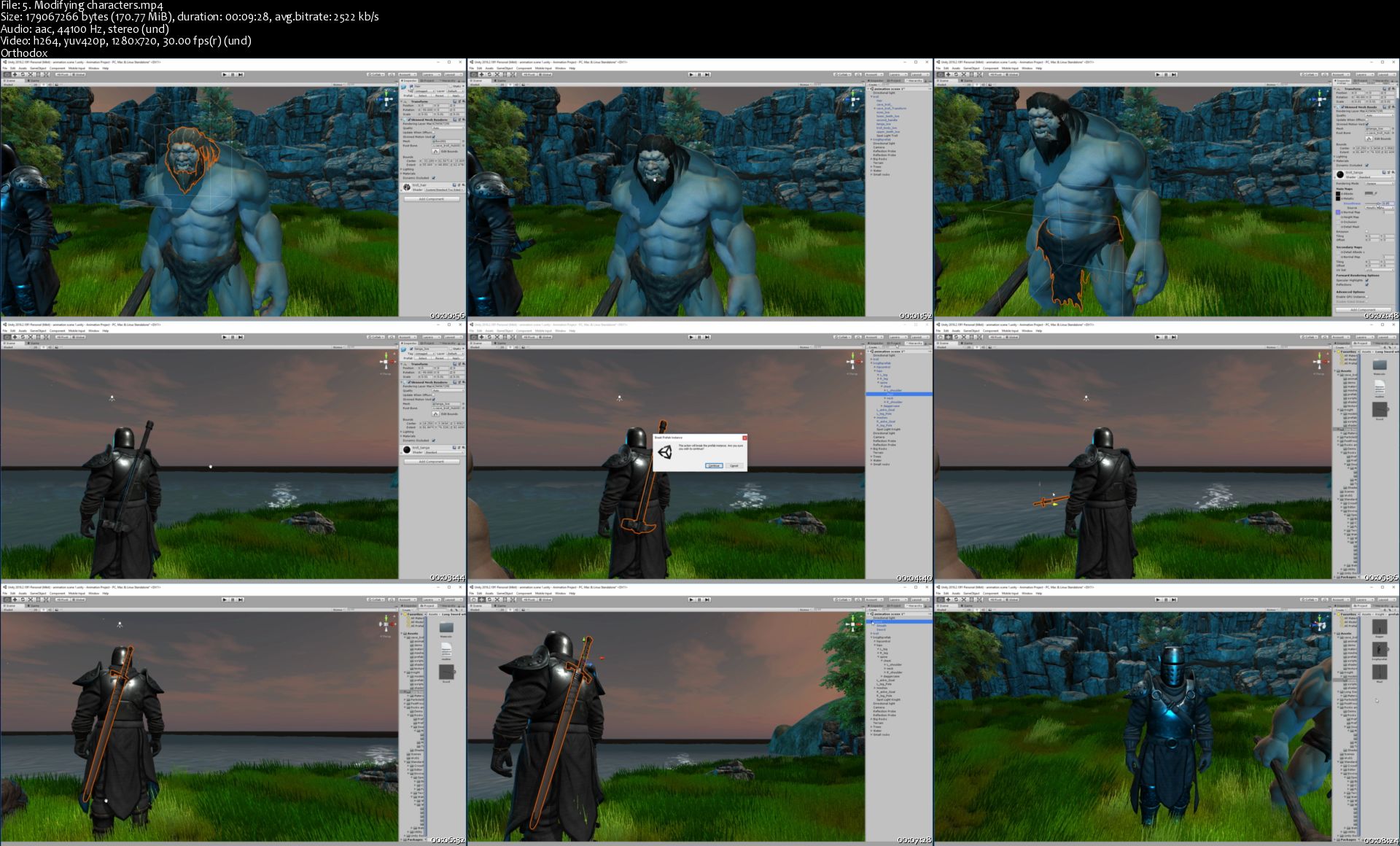Select Move tool in the 00:04:40 frame
Screen dimensions: 1400x846
[481, 337]
